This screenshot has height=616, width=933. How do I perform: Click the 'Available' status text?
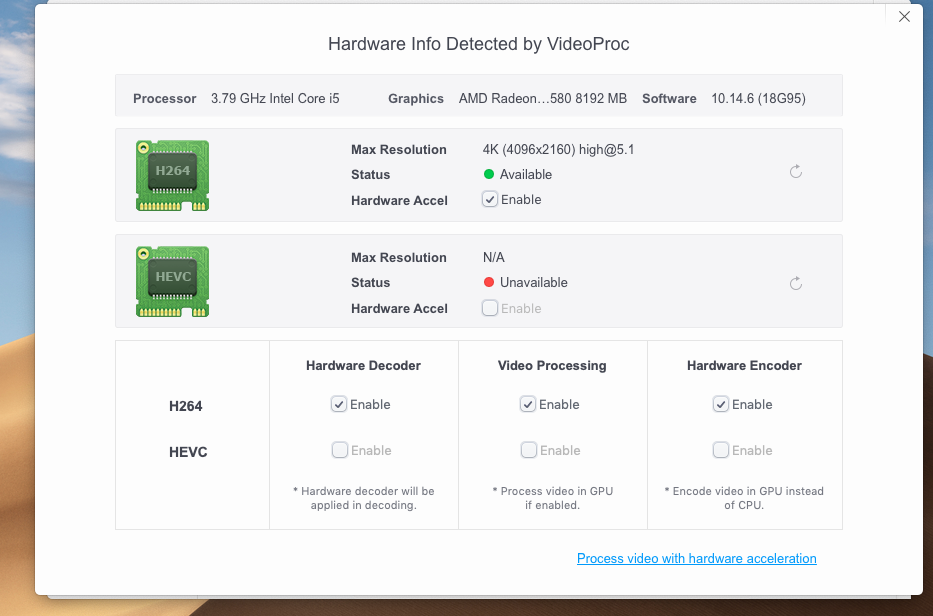pos(526,174)
